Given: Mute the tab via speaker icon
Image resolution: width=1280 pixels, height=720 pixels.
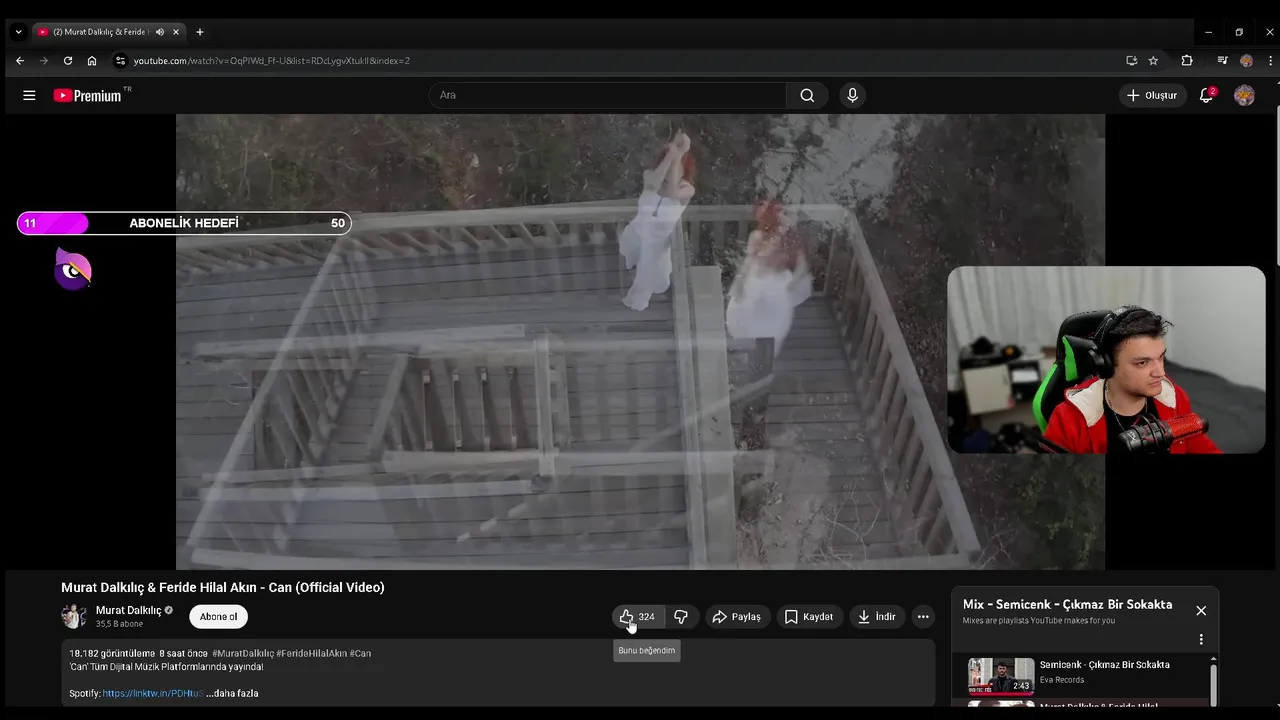Looking at the screenshot, I should point(160,32).
